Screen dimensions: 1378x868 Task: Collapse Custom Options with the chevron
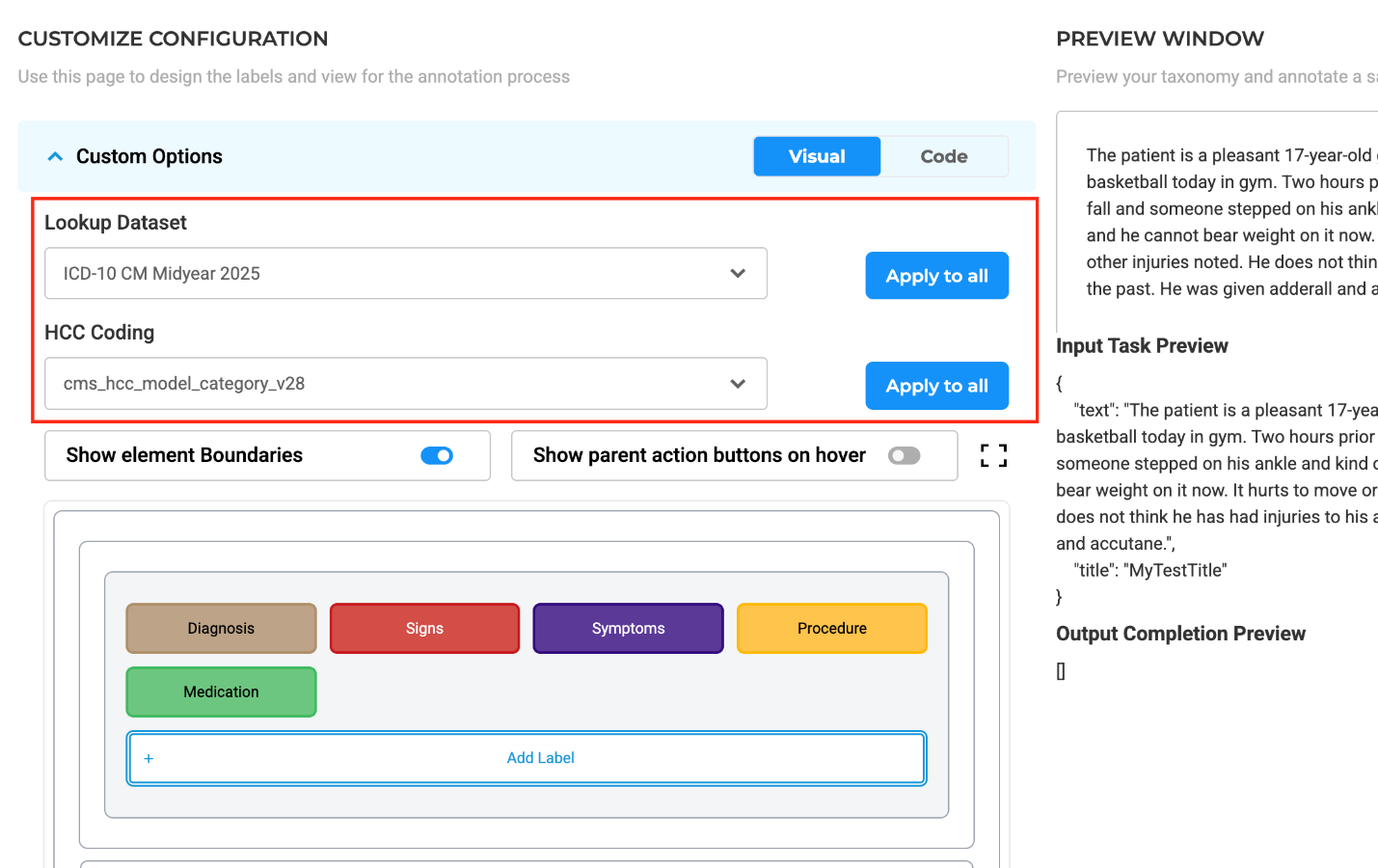[56, 156]
